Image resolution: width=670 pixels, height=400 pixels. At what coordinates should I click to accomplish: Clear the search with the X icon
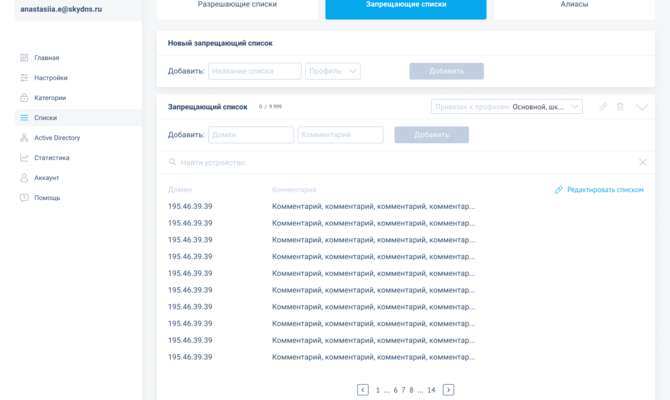pos(643,162)
